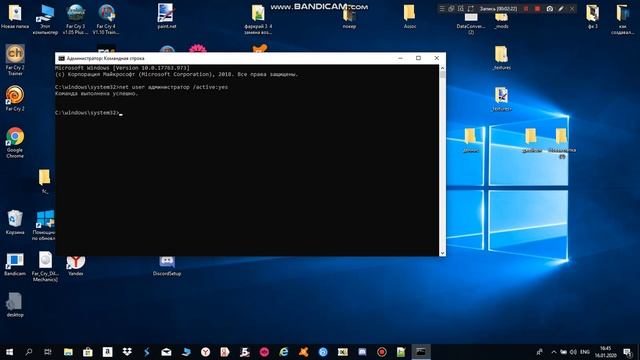The image size is (640, 360).
Task: Select the Far Cry 4 trainer icon
Action: pos(106,19)
